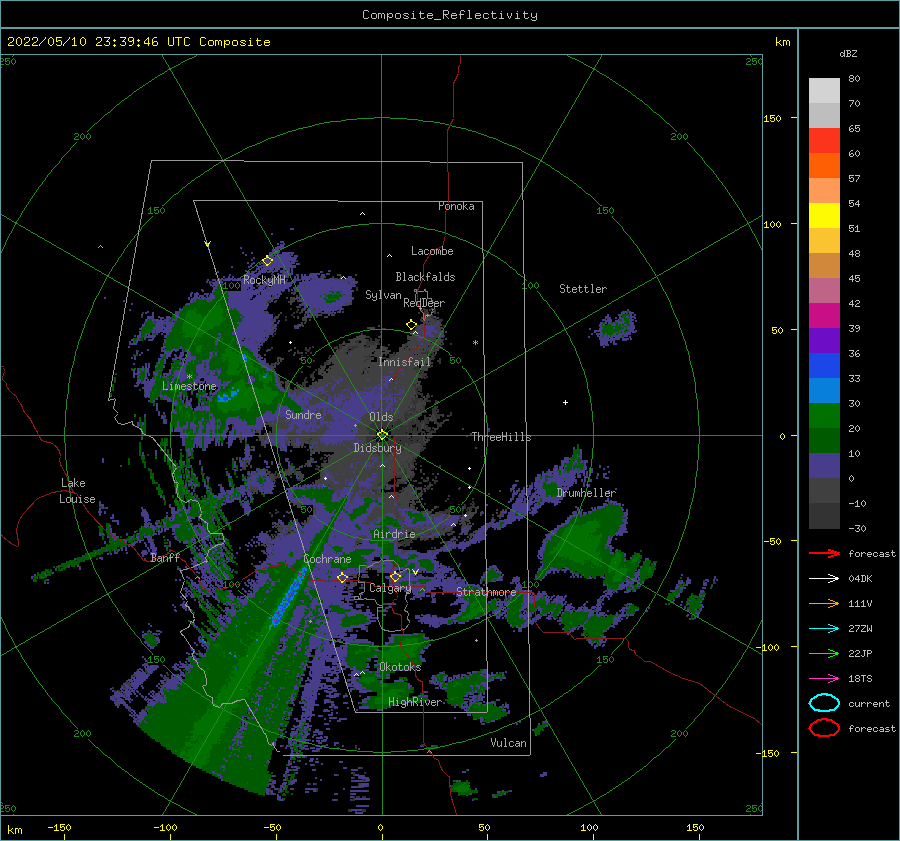Image resolution: width=900 pixels, height=841 pixels.
Task: Click the Strathmore town label
Action: 486,591
